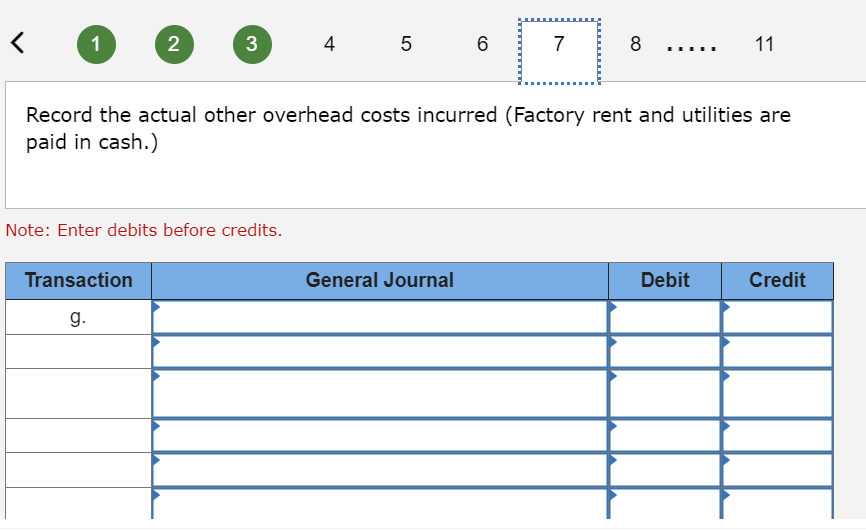Open the second row General Journal account dropdown
The image size is (866, 531).
click(x=380, y=351)
